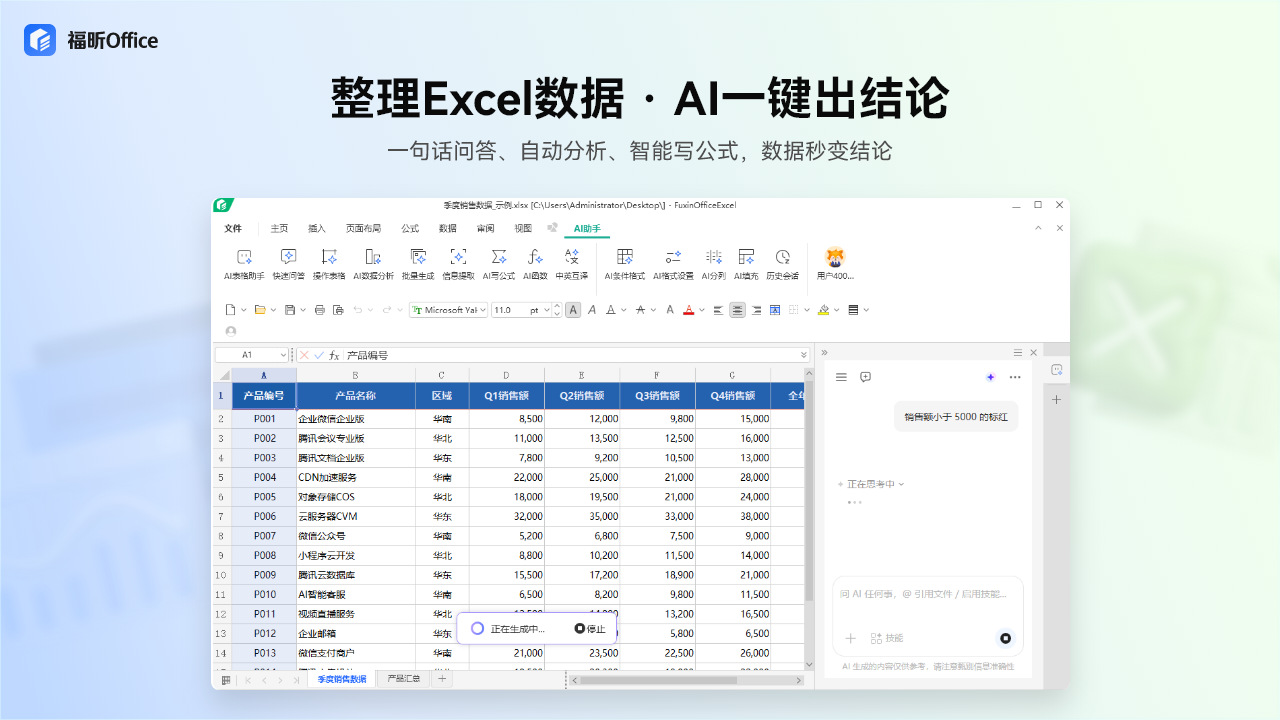
Task: Toggle center alignment button
Action: (737, 310)
